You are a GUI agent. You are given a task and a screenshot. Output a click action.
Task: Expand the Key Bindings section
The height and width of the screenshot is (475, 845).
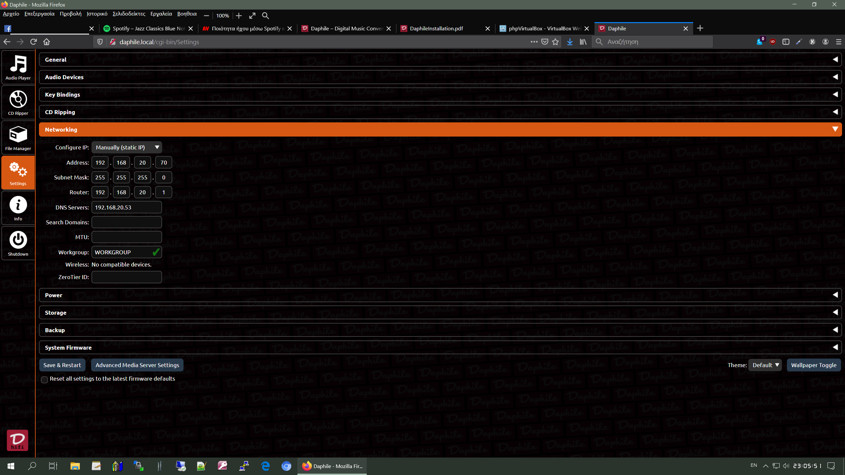[x=440, y=94]
